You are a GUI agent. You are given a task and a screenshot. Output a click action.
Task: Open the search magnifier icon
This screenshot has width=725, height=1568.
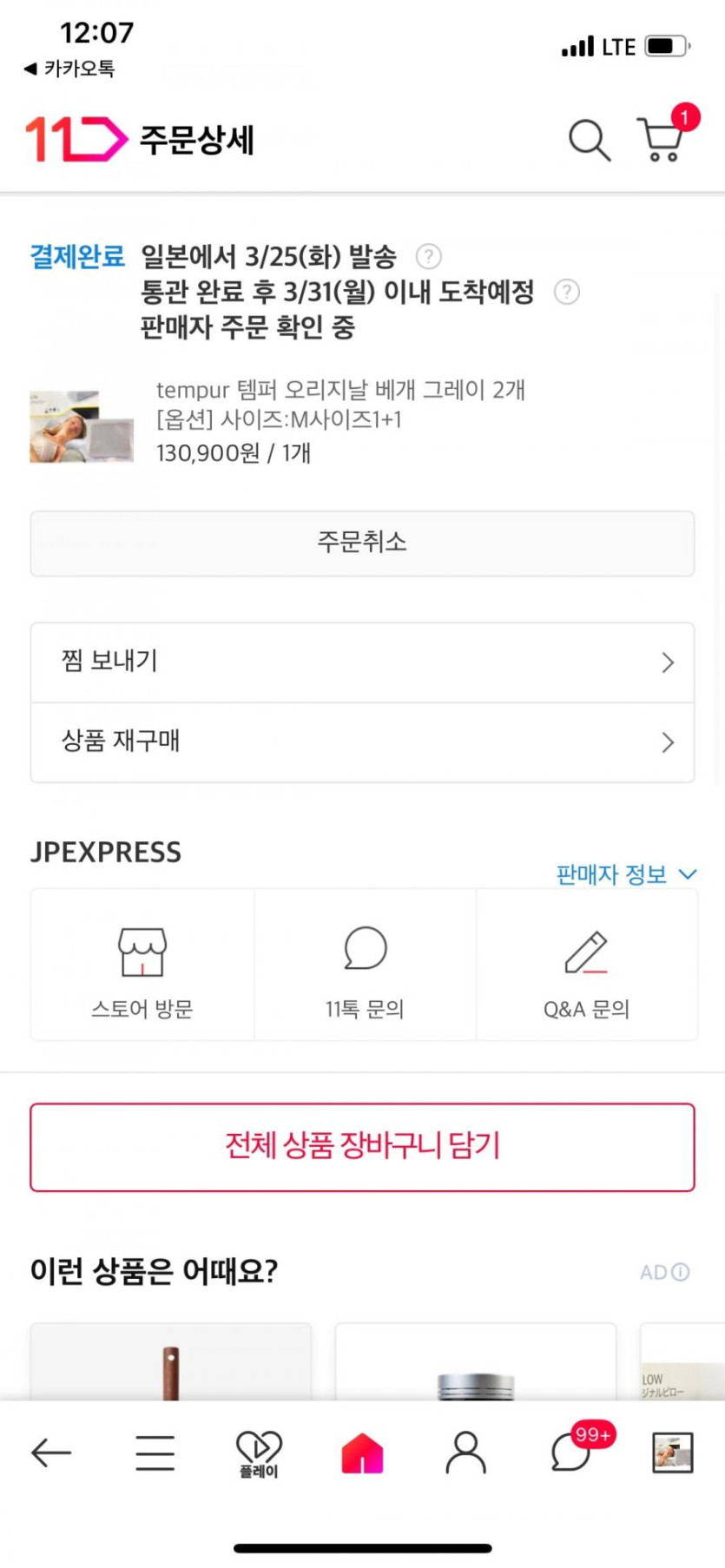[590, 140]
